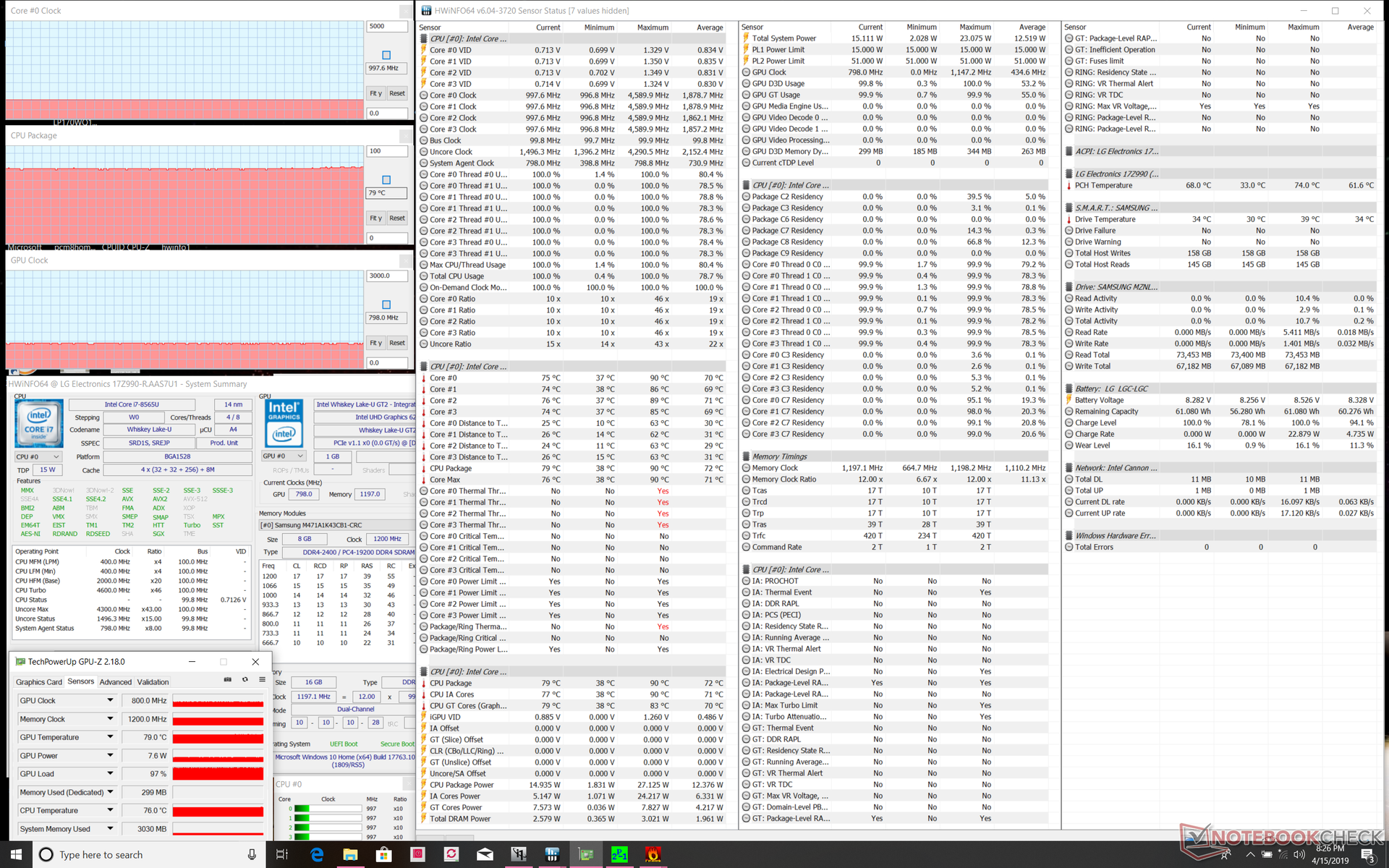1389x868 pixels.
Task: Toggle the checkbox in GPU Clock graph
Action: point(386,305)
